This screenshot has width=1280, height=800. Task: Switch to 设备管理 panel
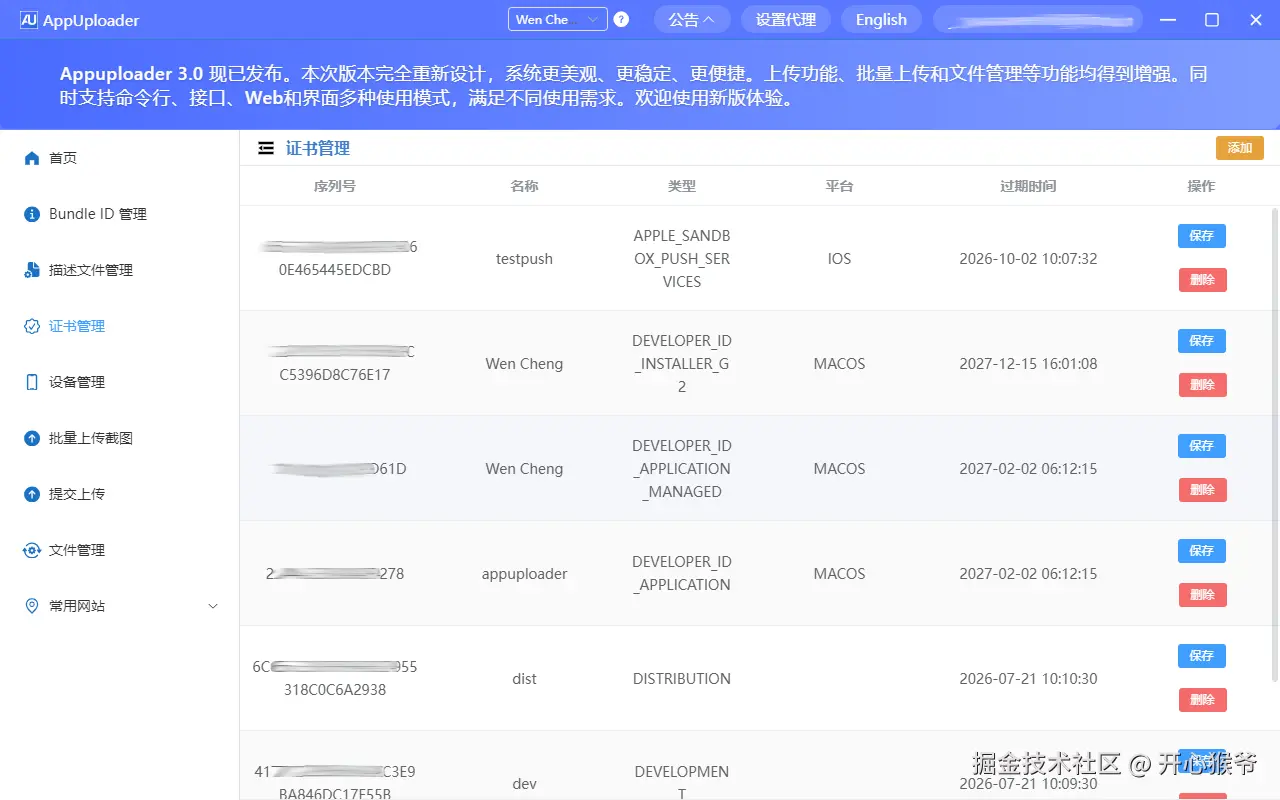click(78, 381)
